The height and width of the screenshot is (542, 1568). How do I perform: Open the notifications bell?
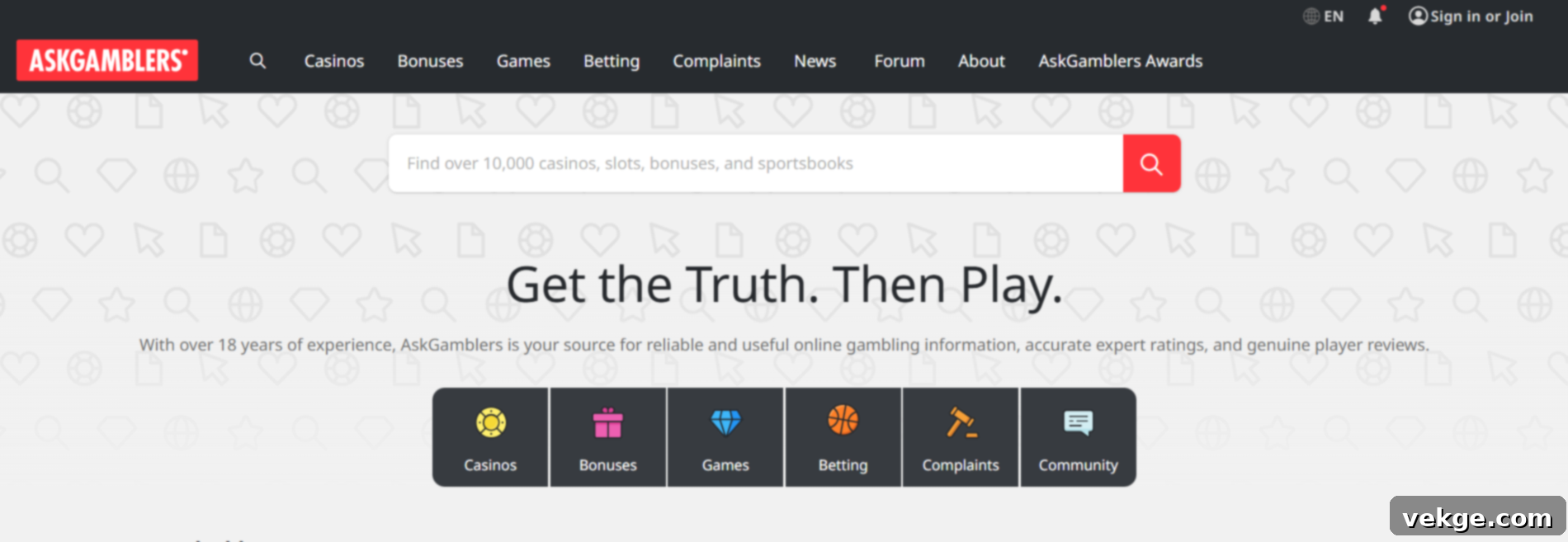coord(1375,16)
